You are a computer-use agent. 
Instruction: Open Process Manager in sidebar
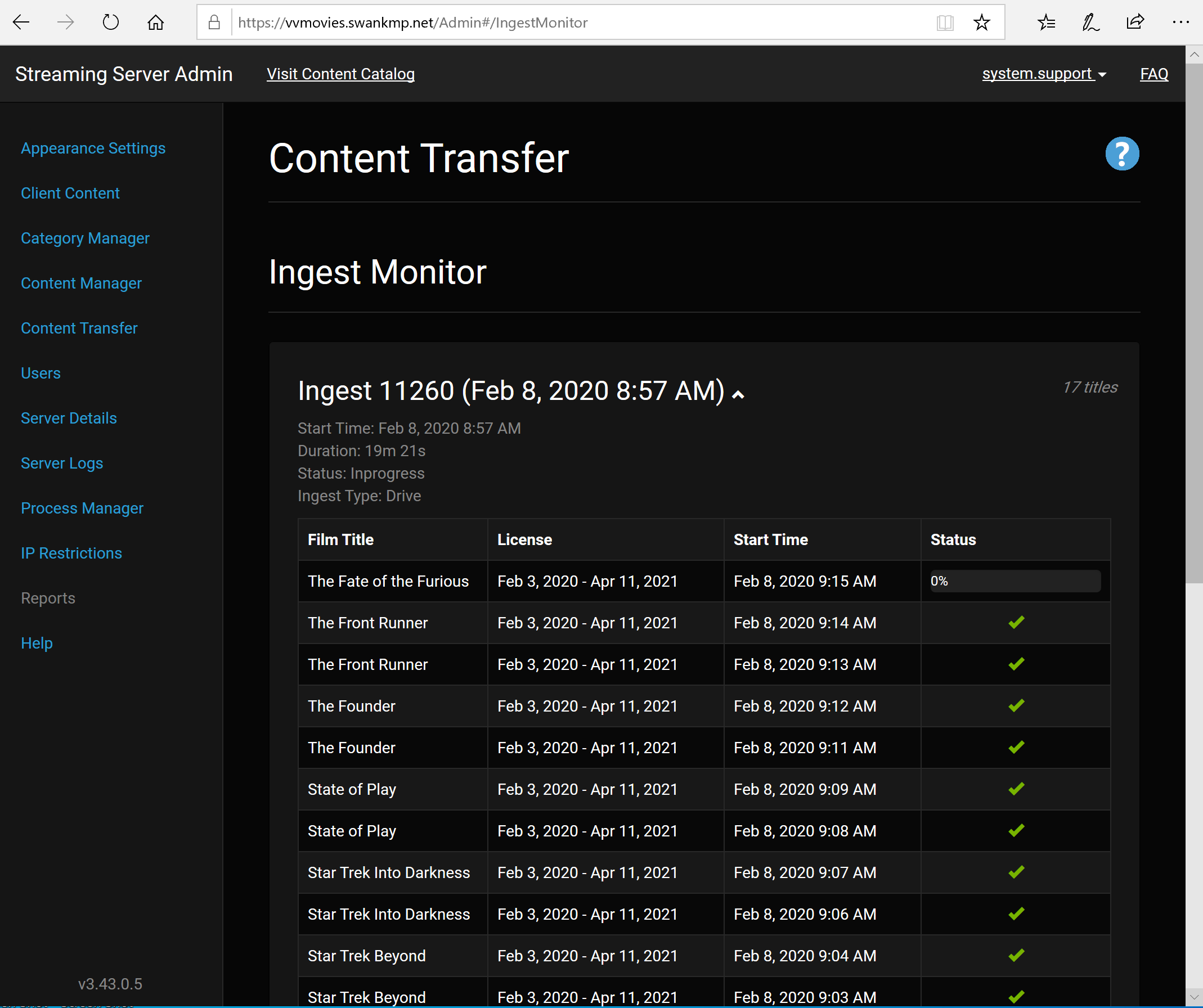(82, 508)
